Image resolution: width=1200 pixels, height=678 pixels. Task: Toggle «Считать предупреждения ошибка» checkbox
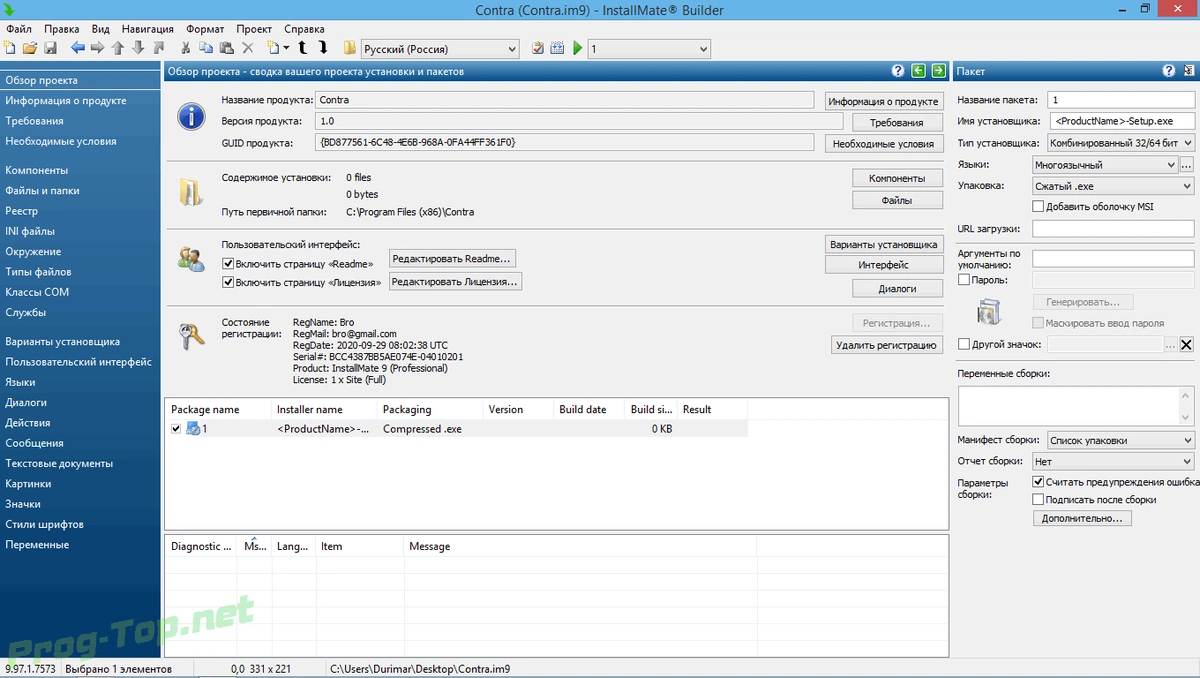click(1038, 482)
